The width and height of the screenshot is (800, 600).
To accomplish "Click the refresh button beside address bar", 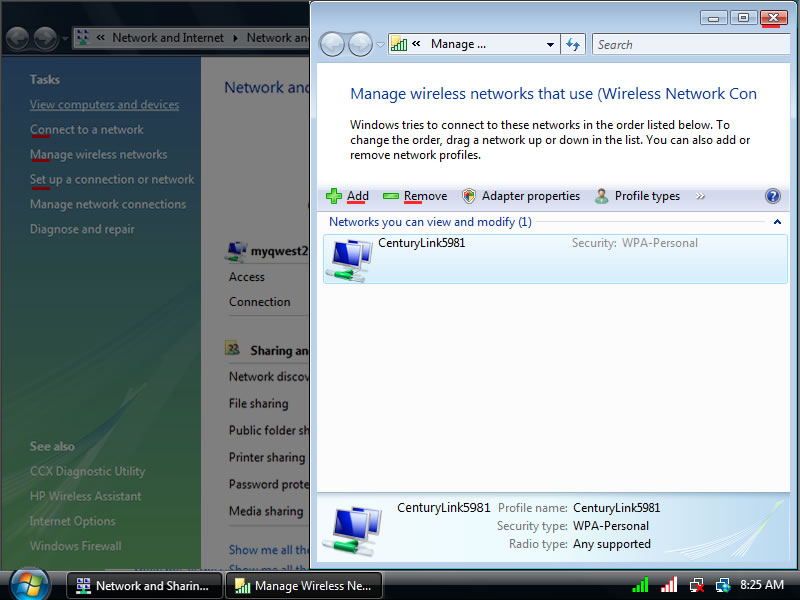I will 573,44.
